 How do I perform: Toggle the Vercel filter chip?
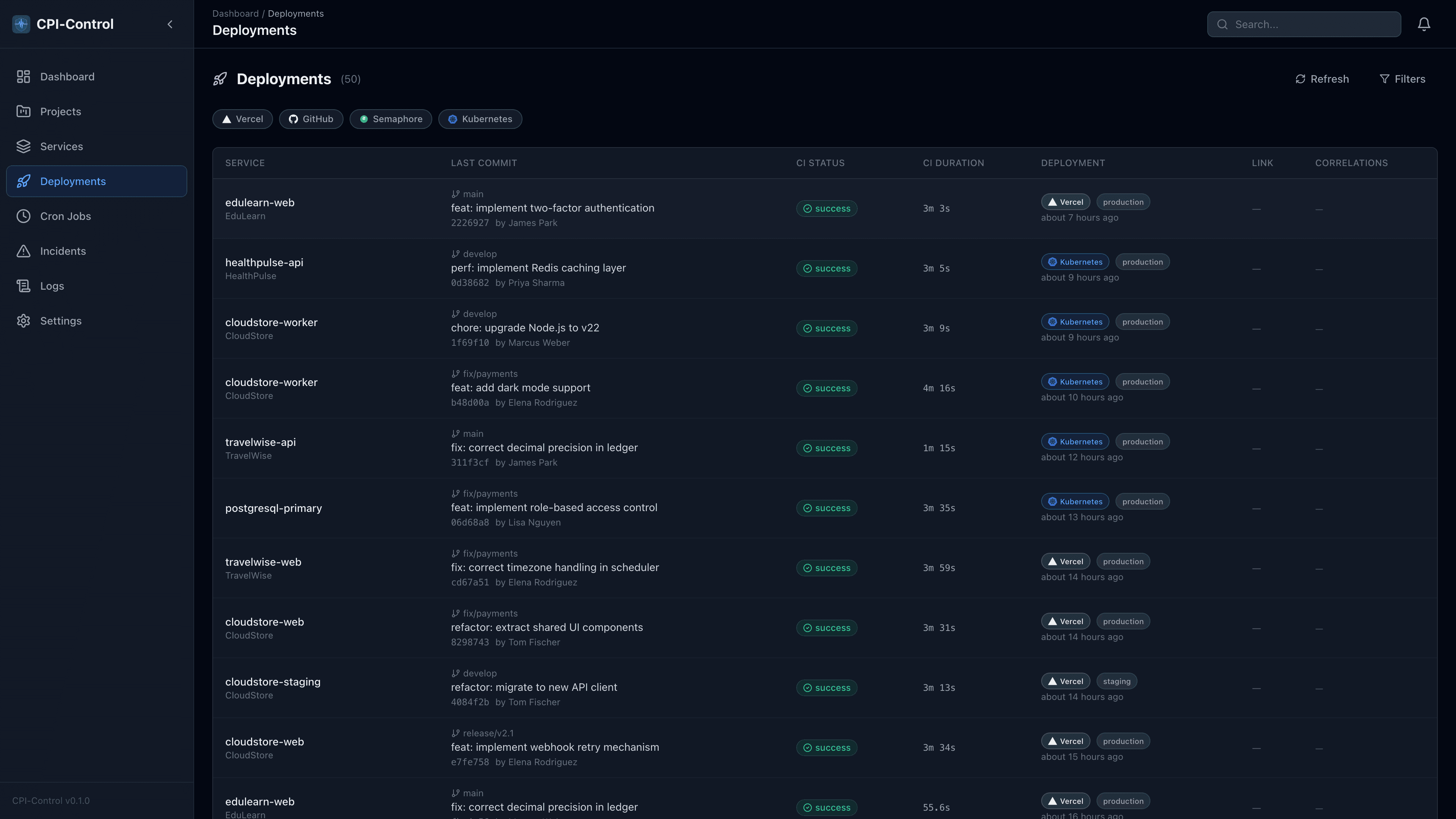pyautogui.click(x=243, y=119)
